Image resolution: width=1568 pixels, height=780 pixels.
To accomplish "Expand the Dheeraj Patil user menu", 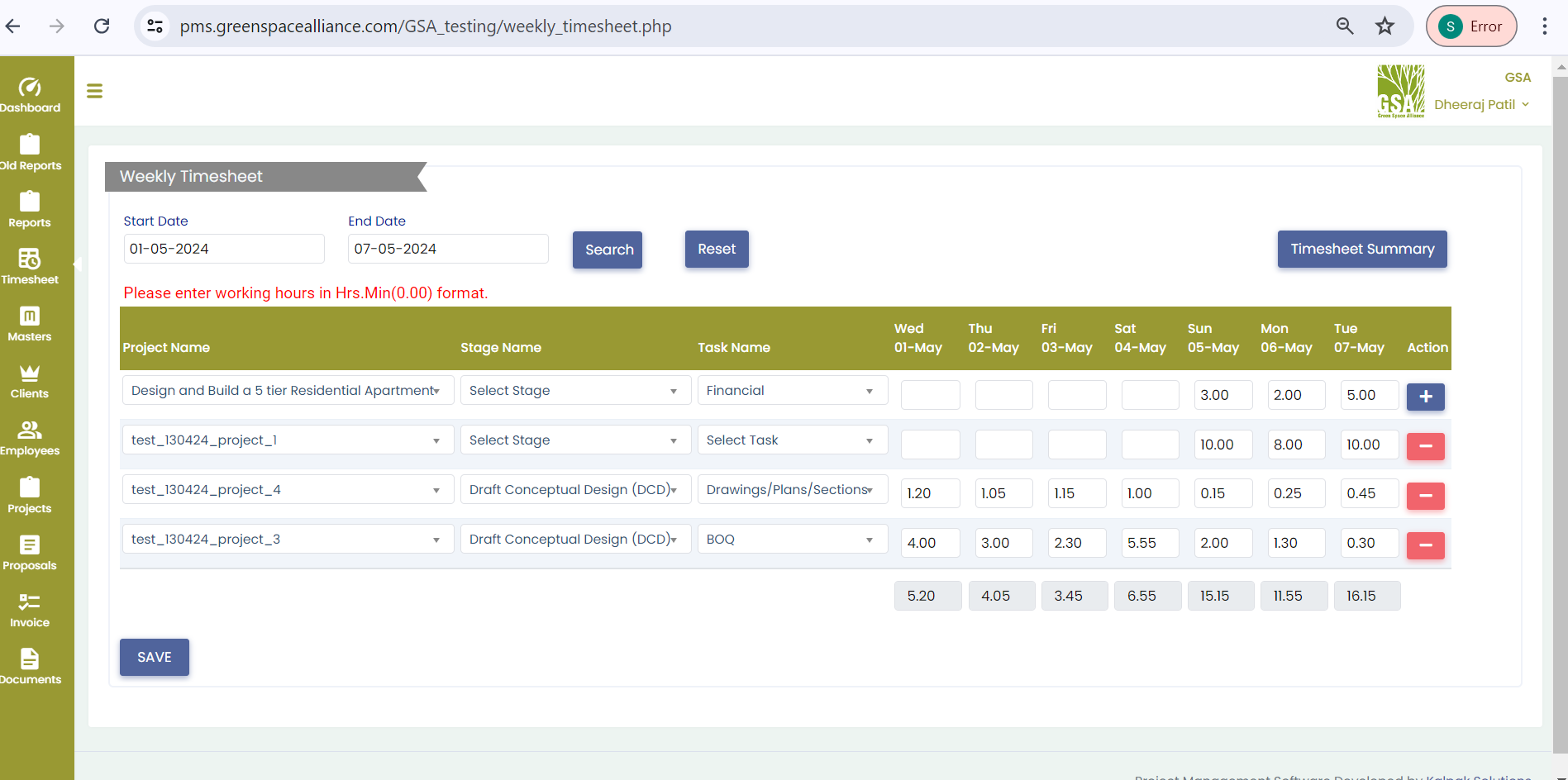I will 1481,105.
